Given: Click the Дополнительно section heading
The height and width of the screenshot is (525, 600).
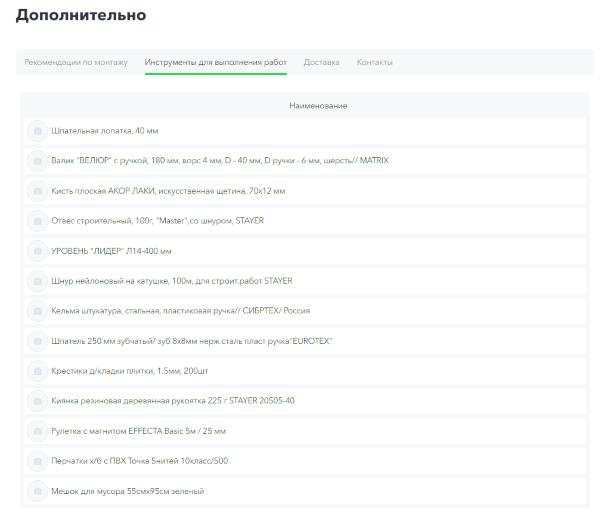Looking at the screenshot, I should 81,15.
